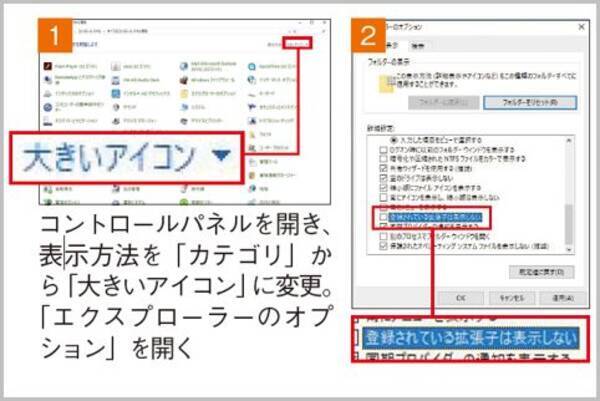Image resolution: width=600 pixels, height=401 pixels.
Task: Open エクスプローラーのオプション item
Action: coord(208,93)
